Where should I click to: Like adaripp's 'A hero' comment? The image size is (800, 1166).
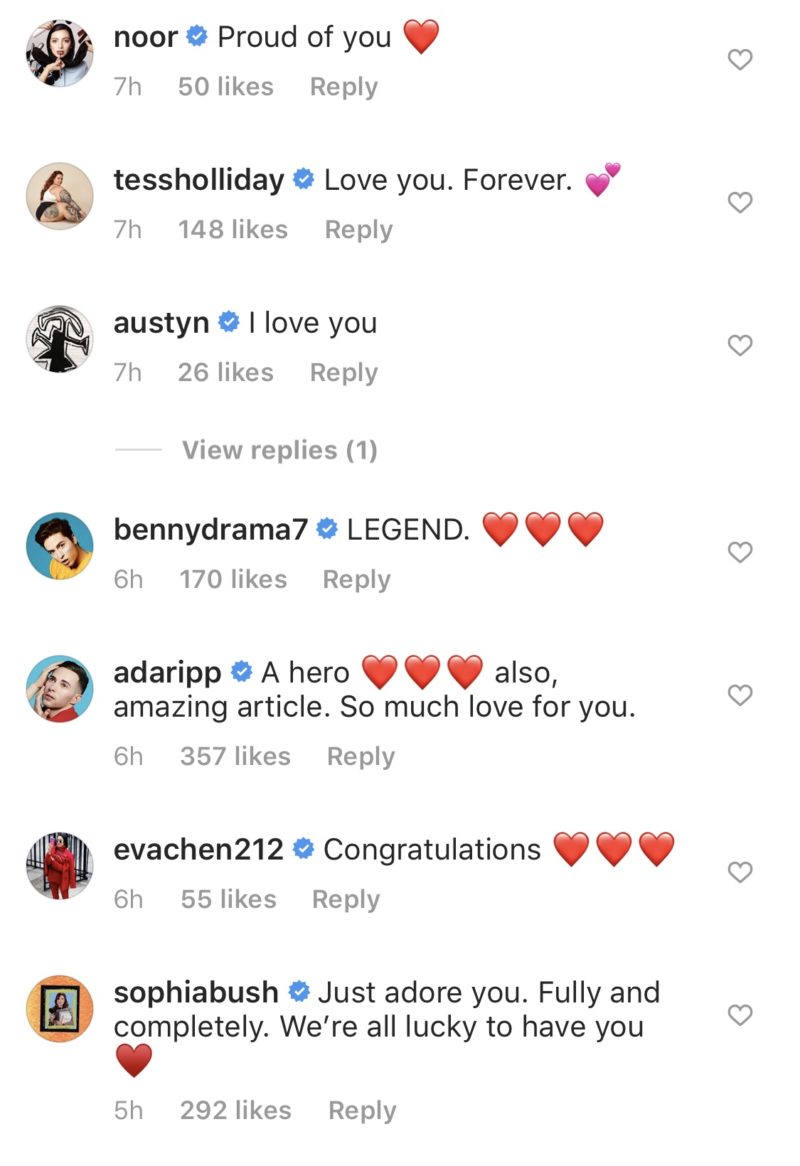[x=739, y=695]
